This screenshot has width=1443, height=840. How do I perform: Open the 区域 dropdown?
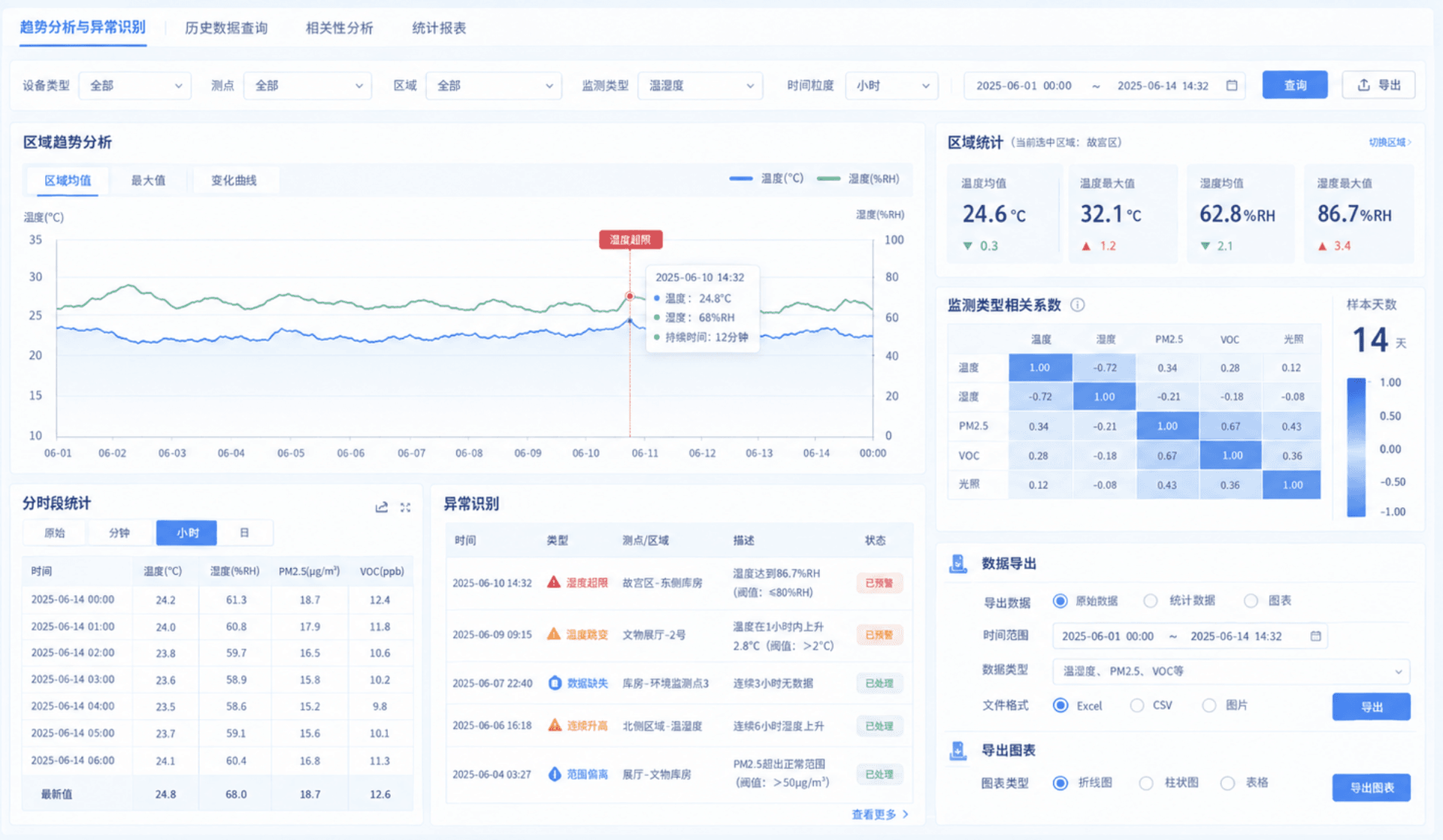point(494,86)
